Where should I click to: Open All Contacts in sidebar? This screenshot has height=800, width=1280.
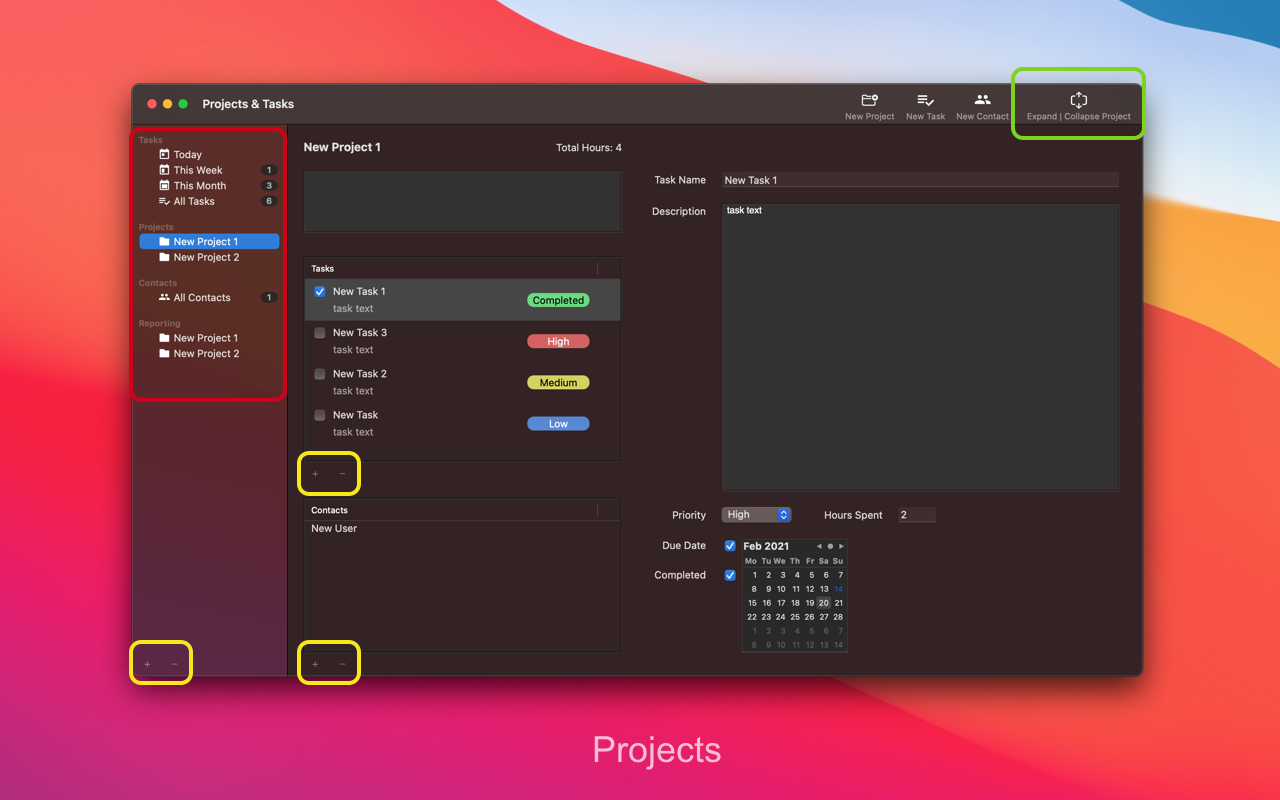pos(202,297)
